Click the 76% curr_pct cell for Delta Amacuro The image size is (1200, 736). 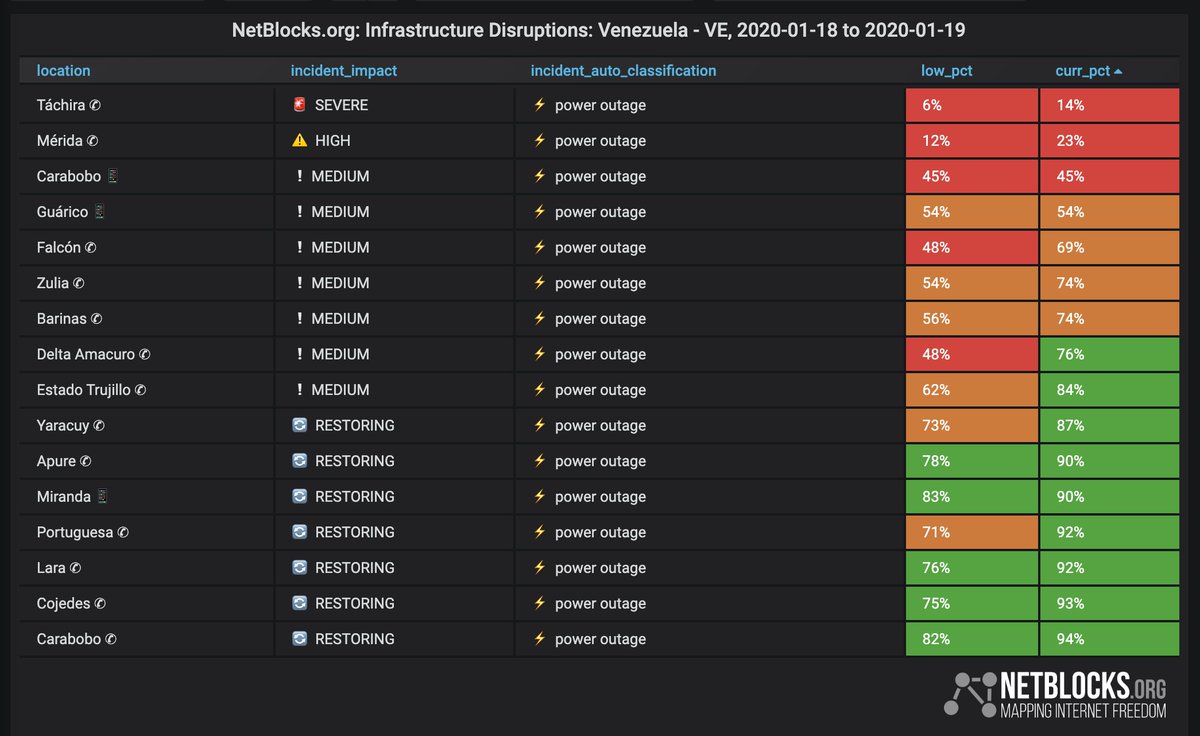[1110, 354]
